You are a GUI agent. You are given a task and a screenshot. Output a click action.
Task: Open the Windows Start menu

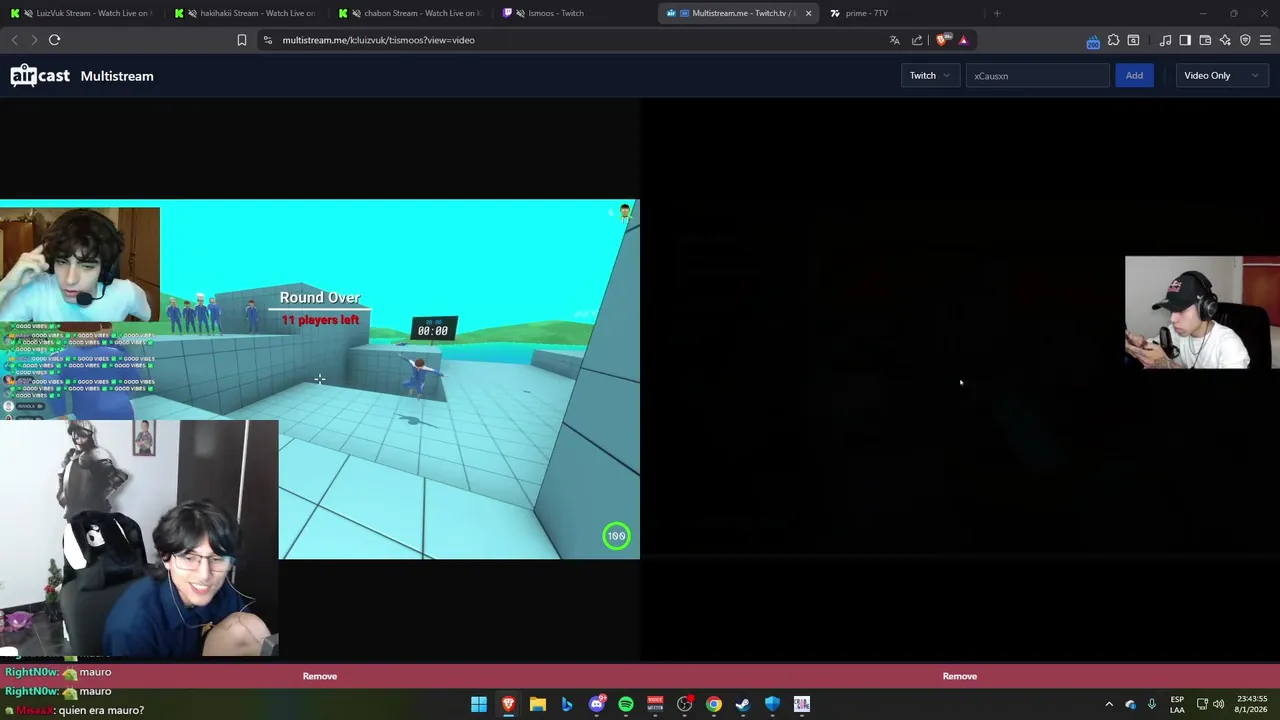[x=479, y=704]
